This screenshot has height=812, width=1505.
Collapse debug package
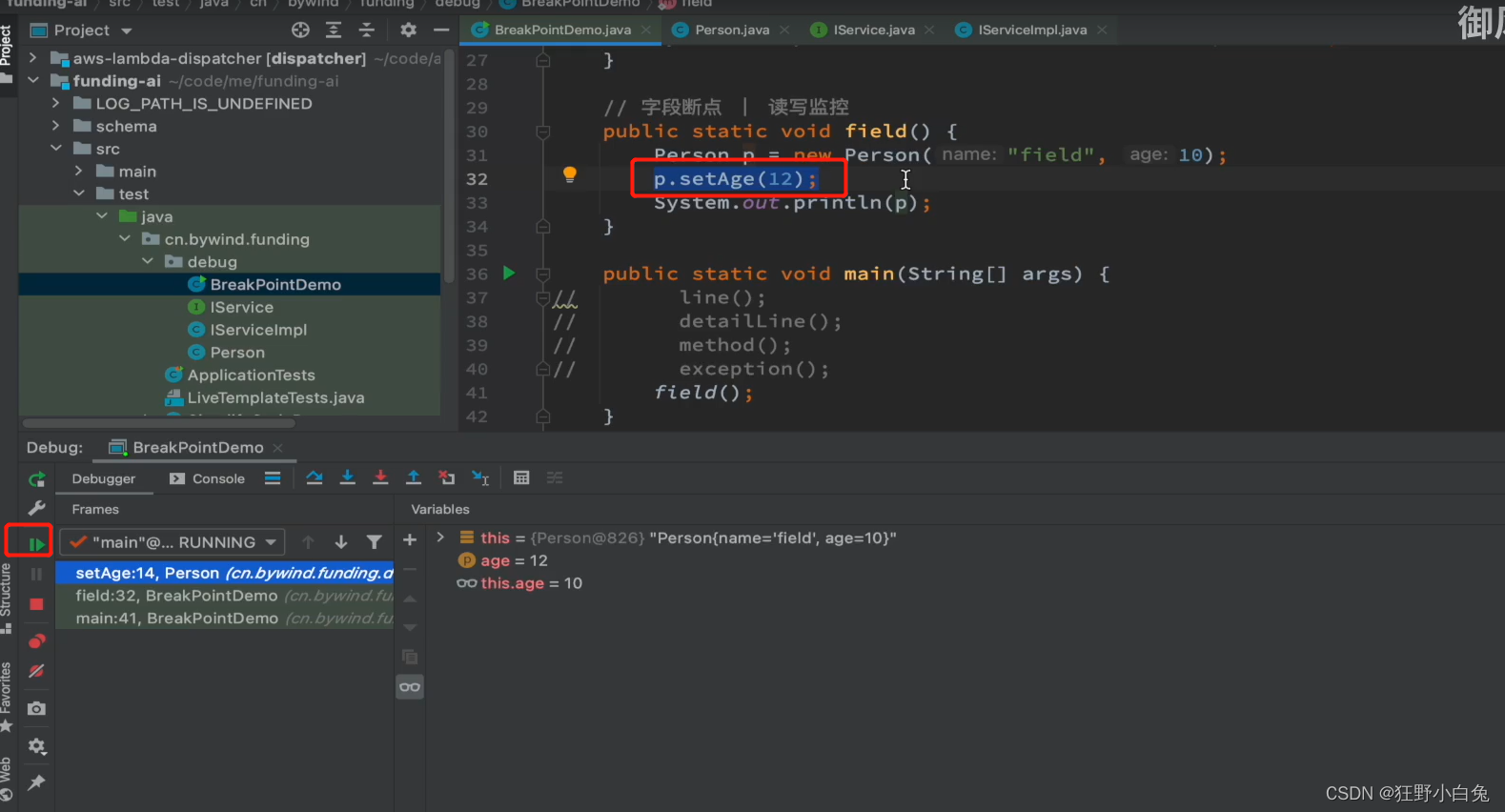[147, 261]
